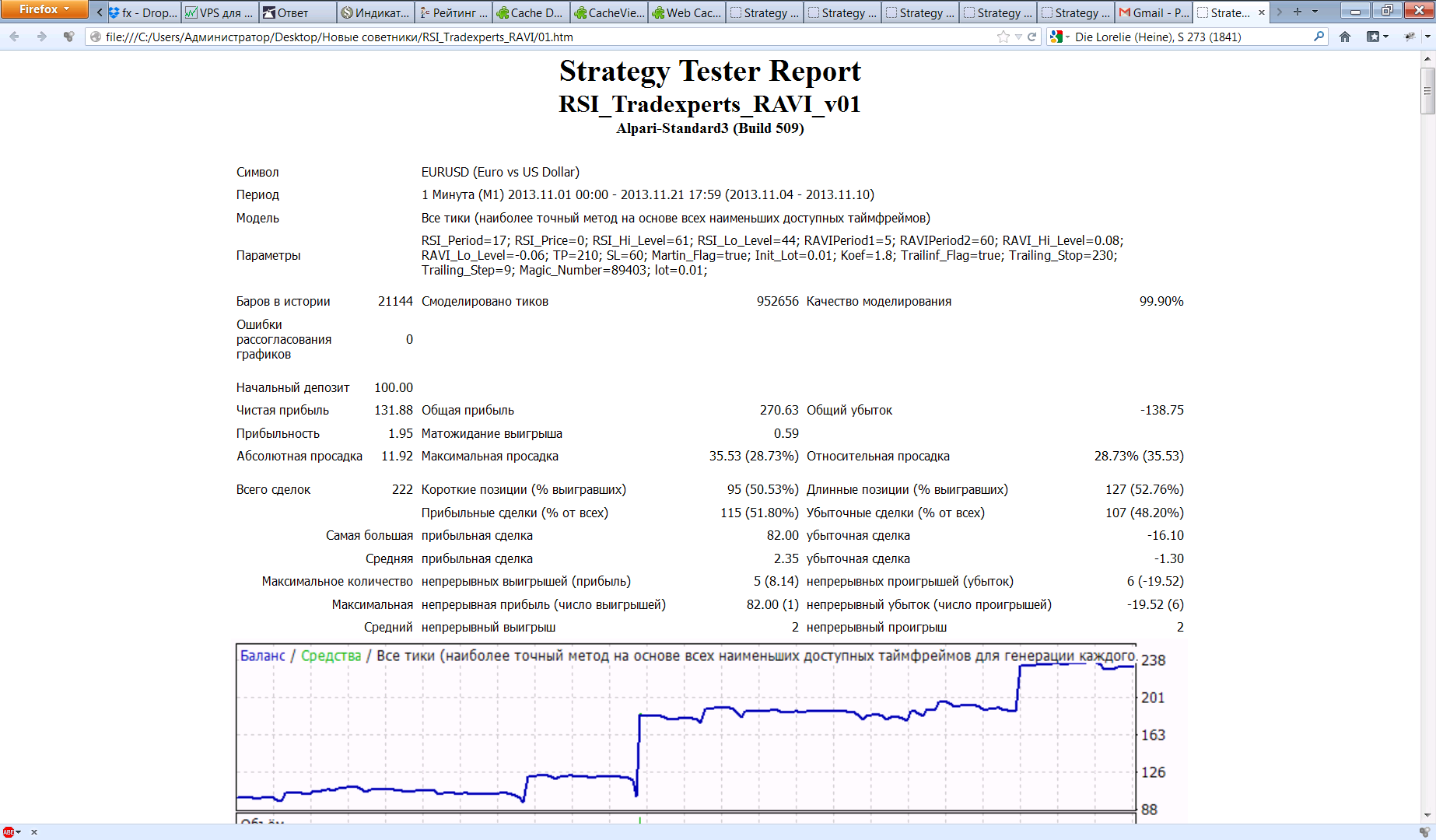This screenshot has height=840, width=1436.
Task: Click the scrollbar up arrow
Action: pos(1427,59)
